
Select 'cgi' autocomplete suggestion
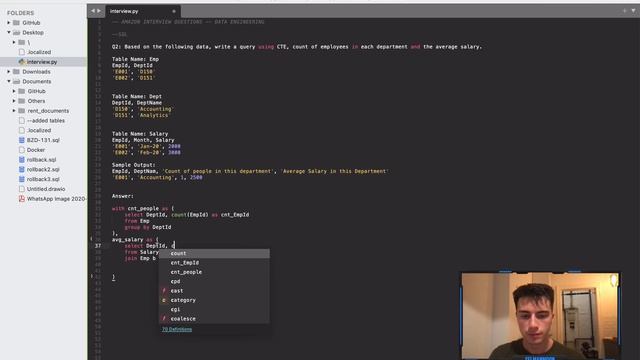(x=214, y=309)
